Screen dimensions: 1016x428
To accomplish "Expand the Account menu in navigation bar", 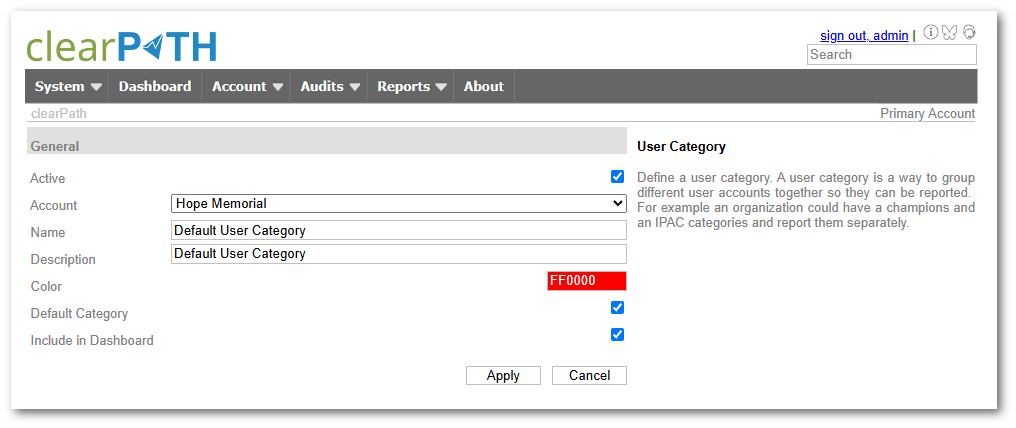I will tap(246, 86).
